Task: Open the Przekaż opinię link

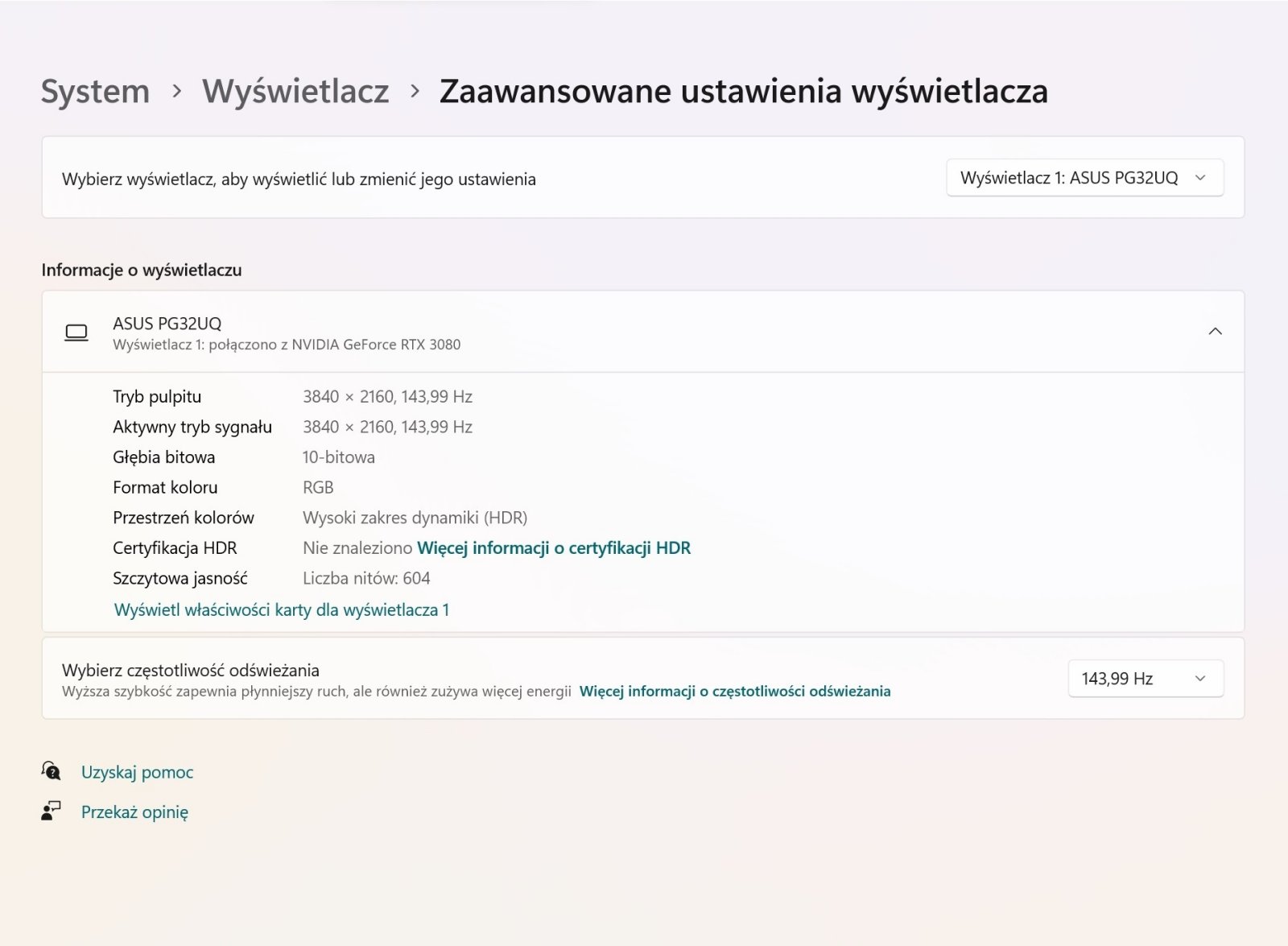Action: coord(134,812)
